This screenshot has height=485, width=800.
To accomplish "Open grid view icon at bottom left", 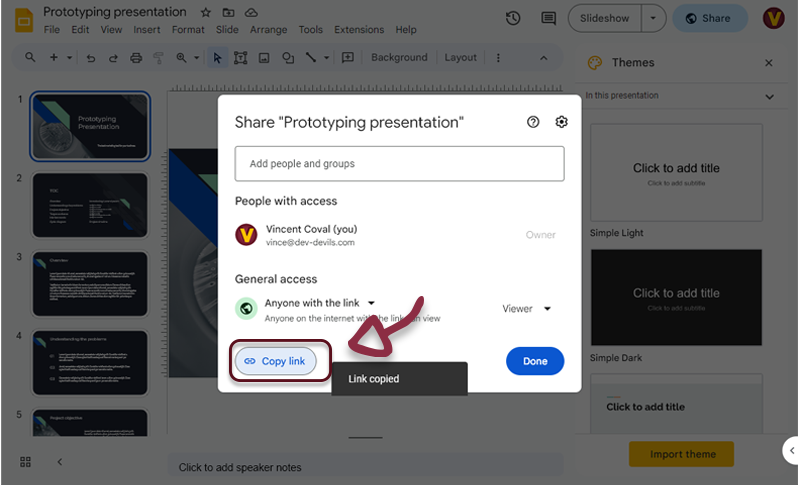I will [25, 461].
